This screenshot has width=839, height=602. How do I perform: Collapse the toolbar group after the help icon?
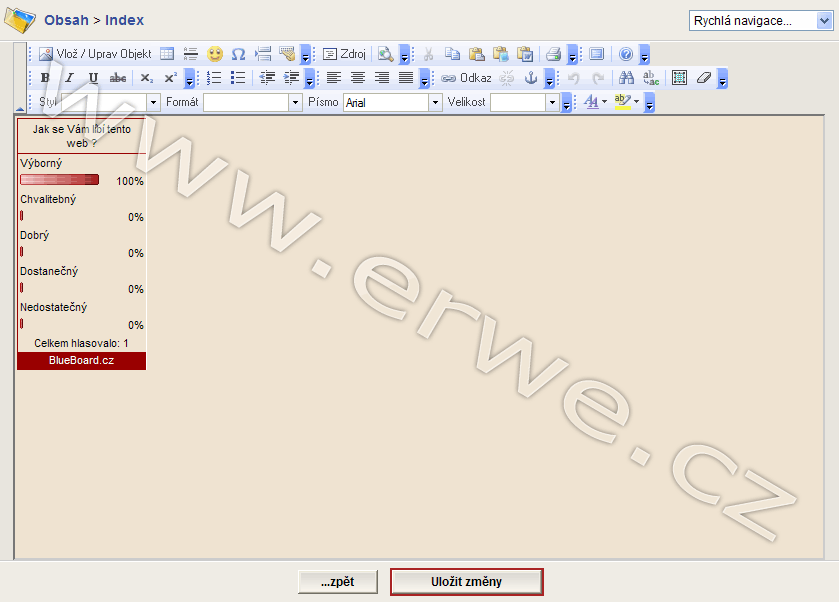644,54
